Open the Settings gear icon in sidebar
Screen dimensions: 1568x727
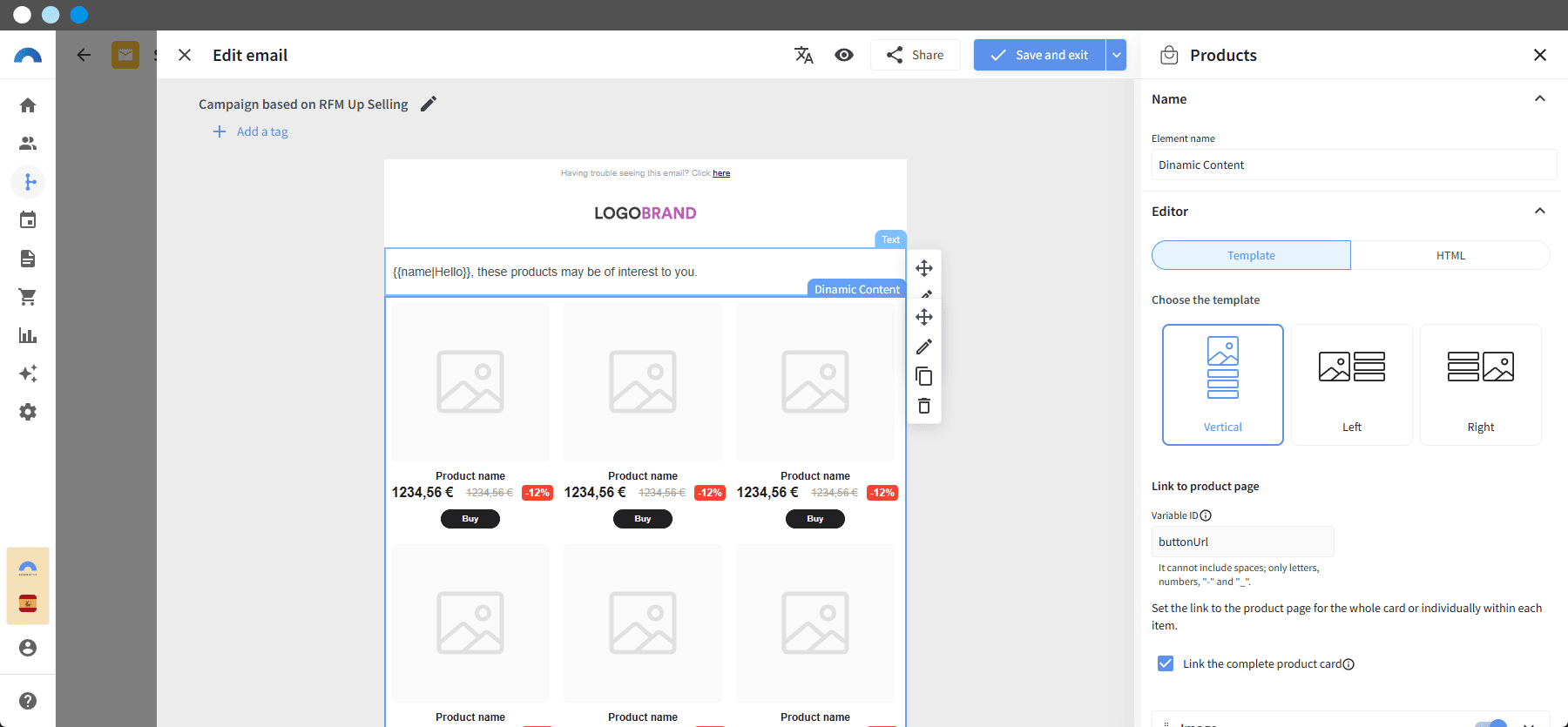28,412
